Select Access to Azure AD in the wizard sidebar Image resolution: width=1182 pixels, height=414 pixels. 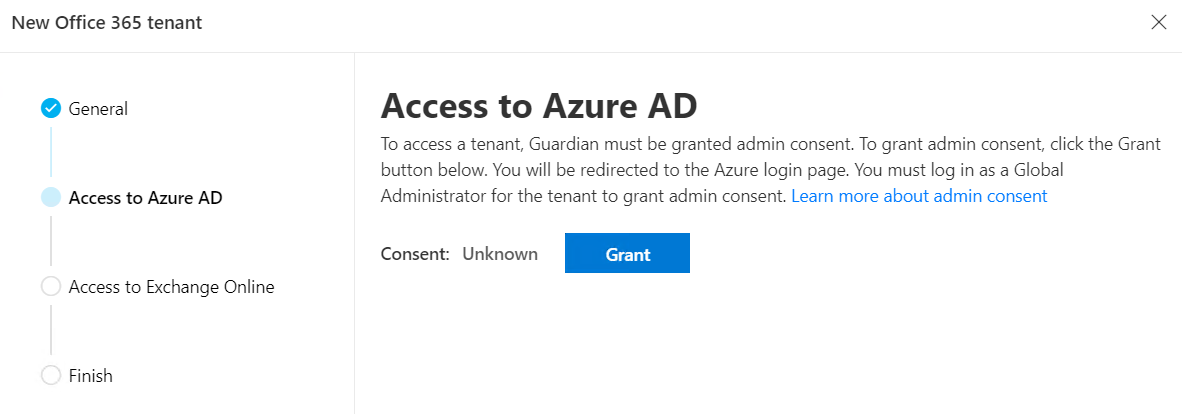[x=145, y=198]
